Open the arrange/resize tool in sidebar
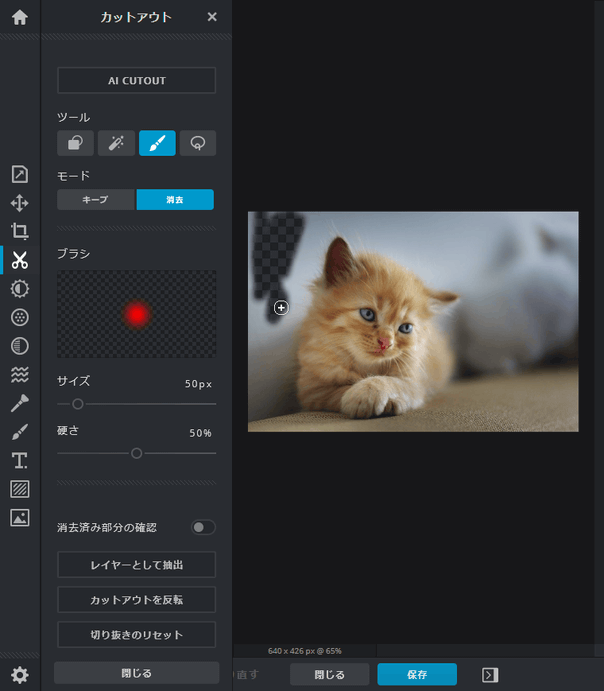This screenshot has width=604, height=691. click(x=20, y=174)
